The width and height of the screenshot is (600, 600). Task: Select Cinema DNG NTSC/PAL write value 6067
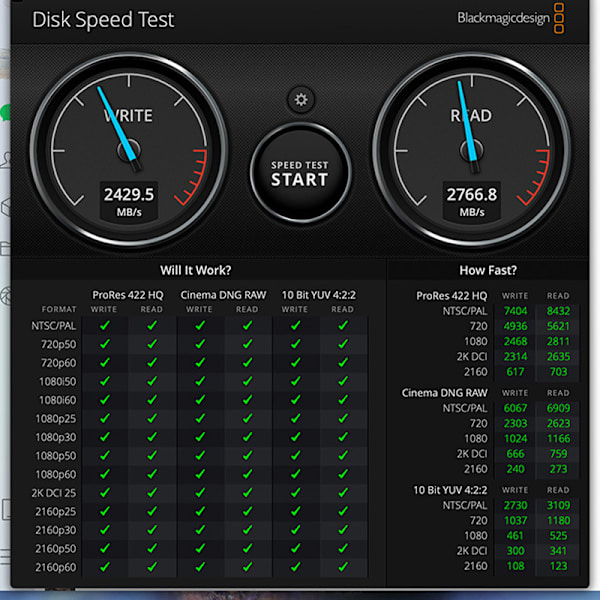tap(515, 408)
